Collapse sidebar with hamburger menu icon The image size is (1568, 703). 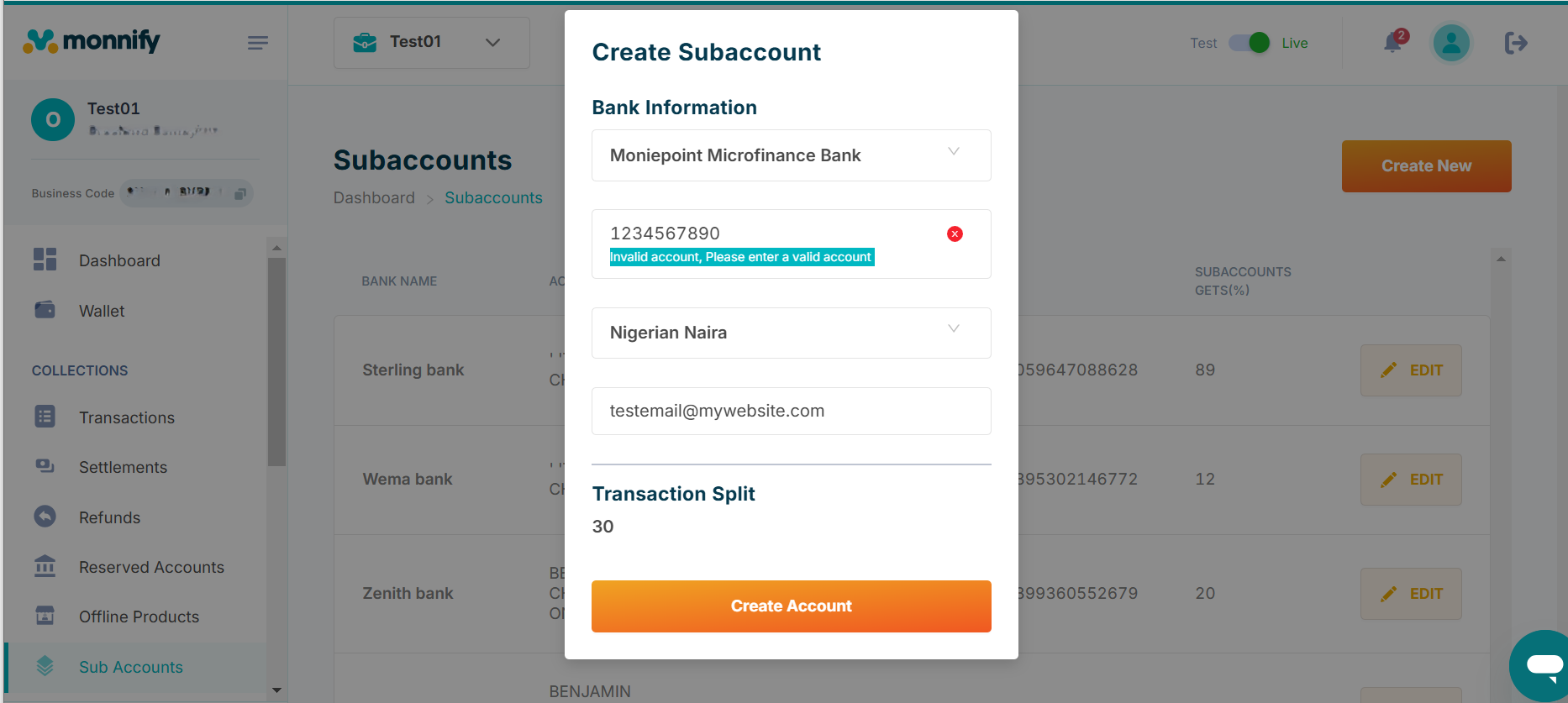tap(258, 43)
